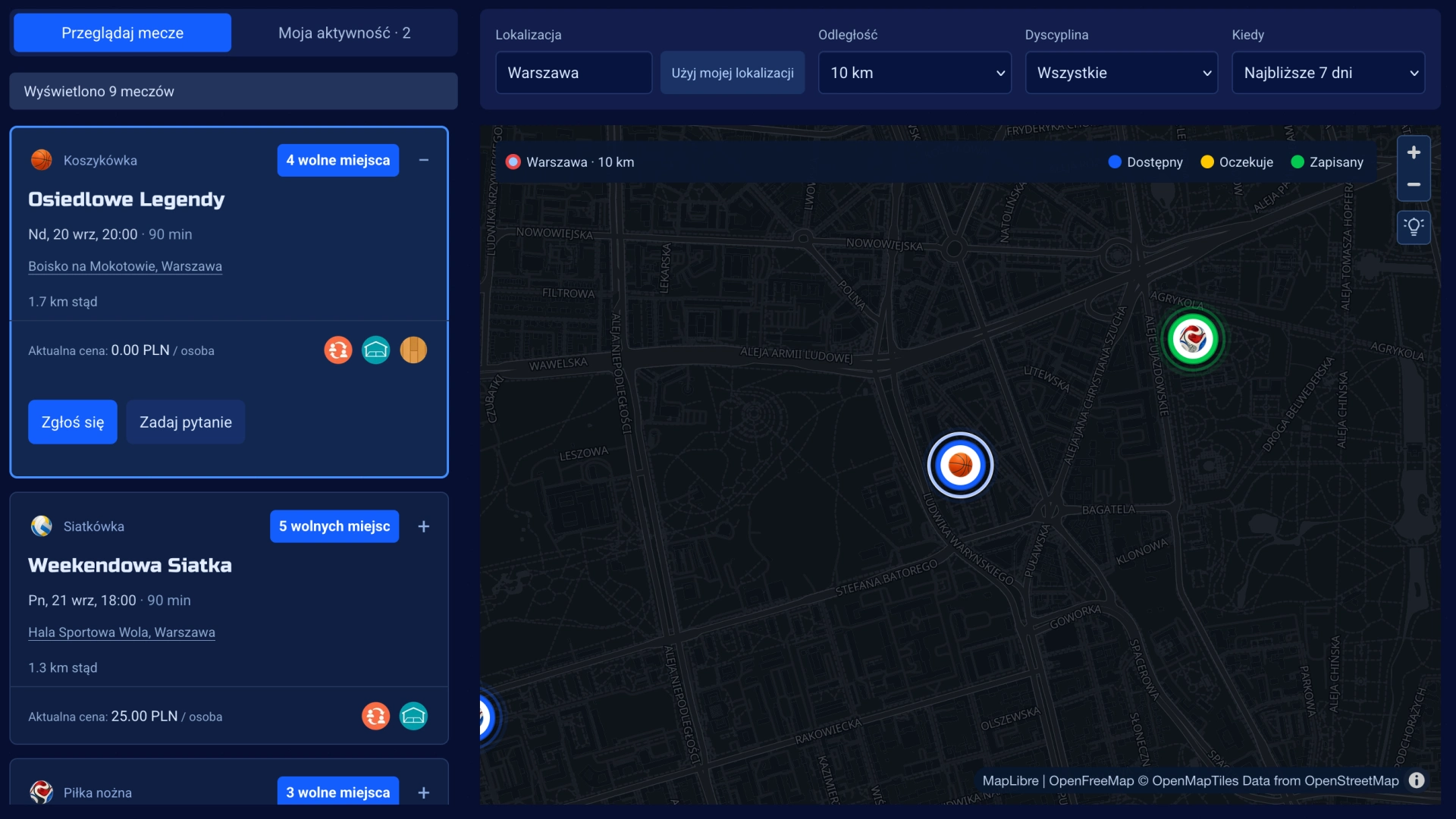Select the green football marker on map
The width and height of the screenshot is (1456, 819).
(x=1193, y=339)
